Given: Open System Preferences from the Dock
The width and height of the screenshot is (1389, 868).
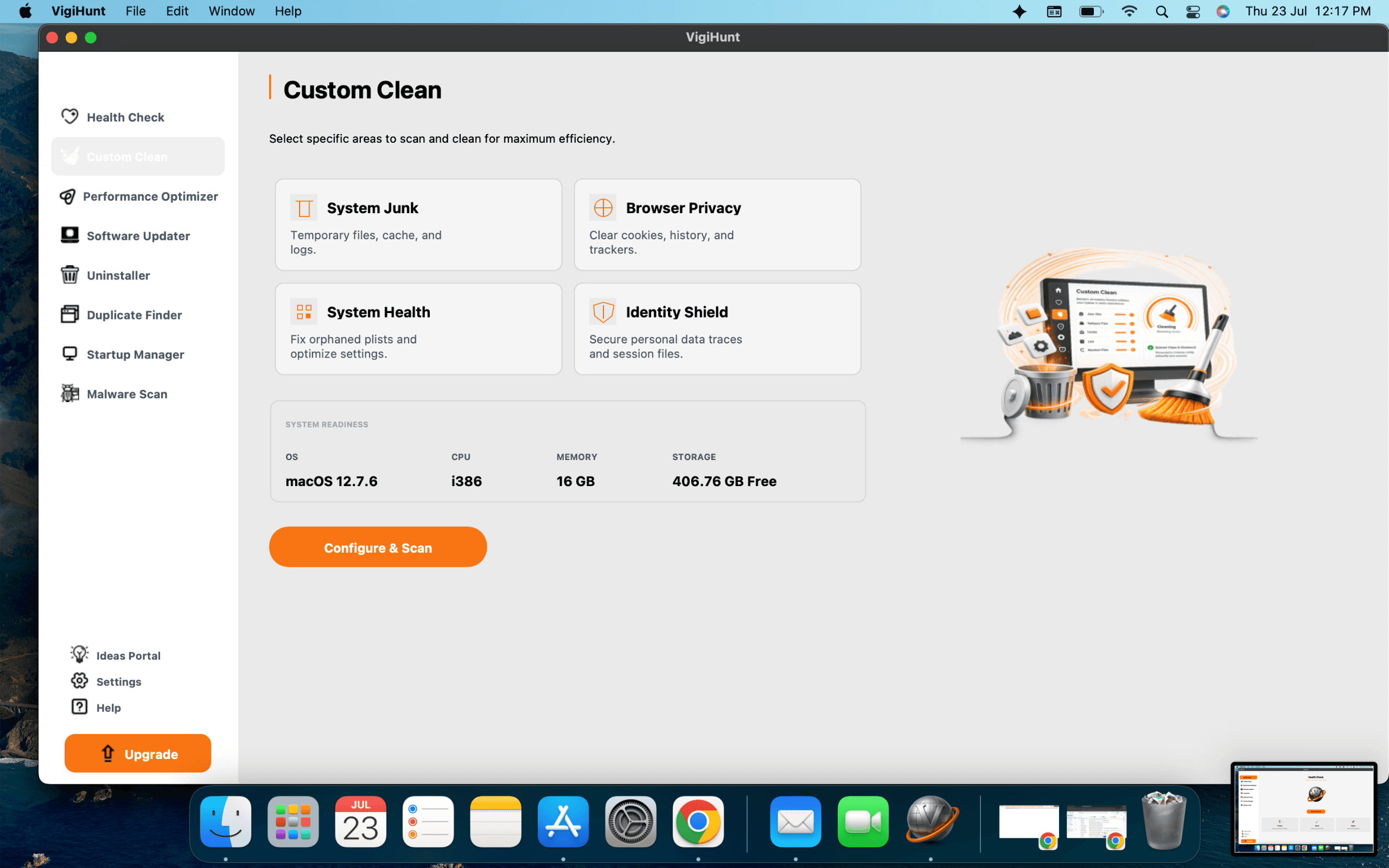Looking at the screenshot, I should (630, 821).
